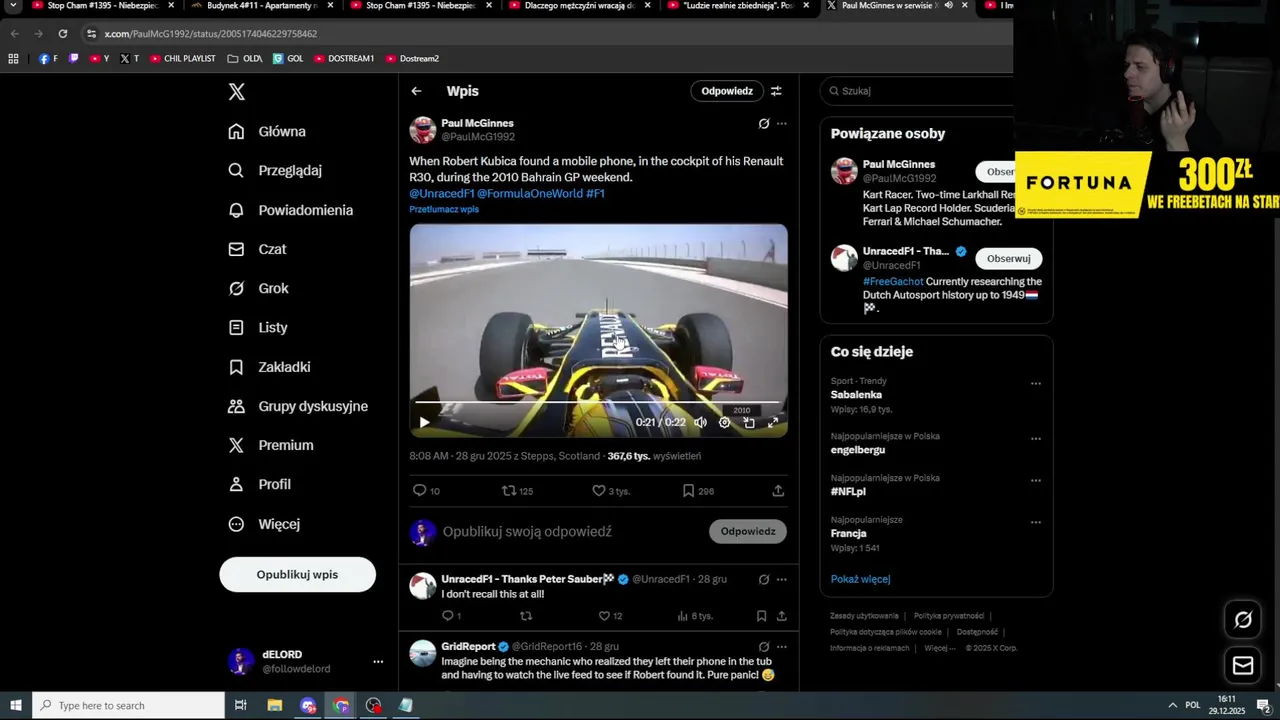Screen dimensions: 1280x720
Task: Bookmark the post with 296 bookmarks
Action: coord(698,491)
